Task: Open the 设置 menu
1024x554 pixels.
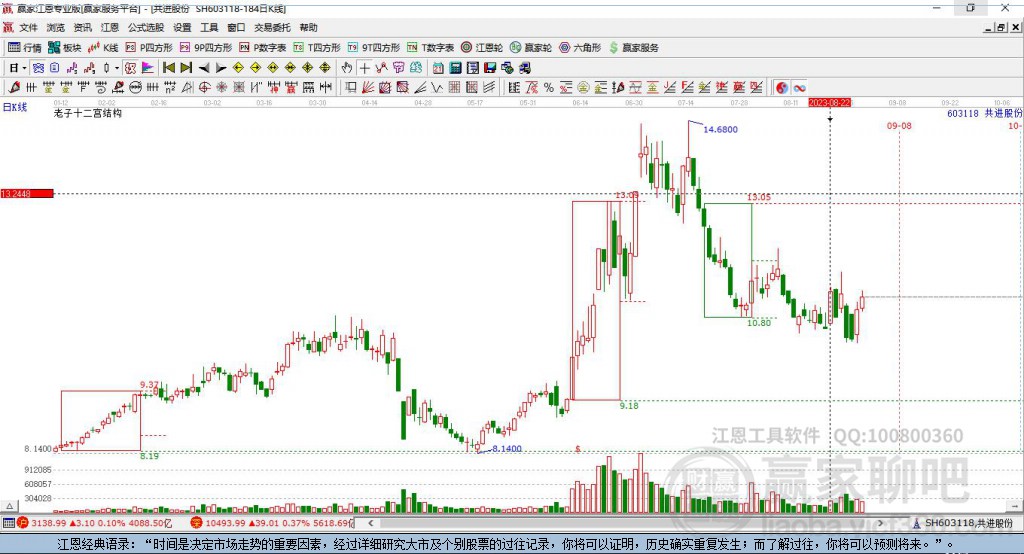Action: [182, 27]
